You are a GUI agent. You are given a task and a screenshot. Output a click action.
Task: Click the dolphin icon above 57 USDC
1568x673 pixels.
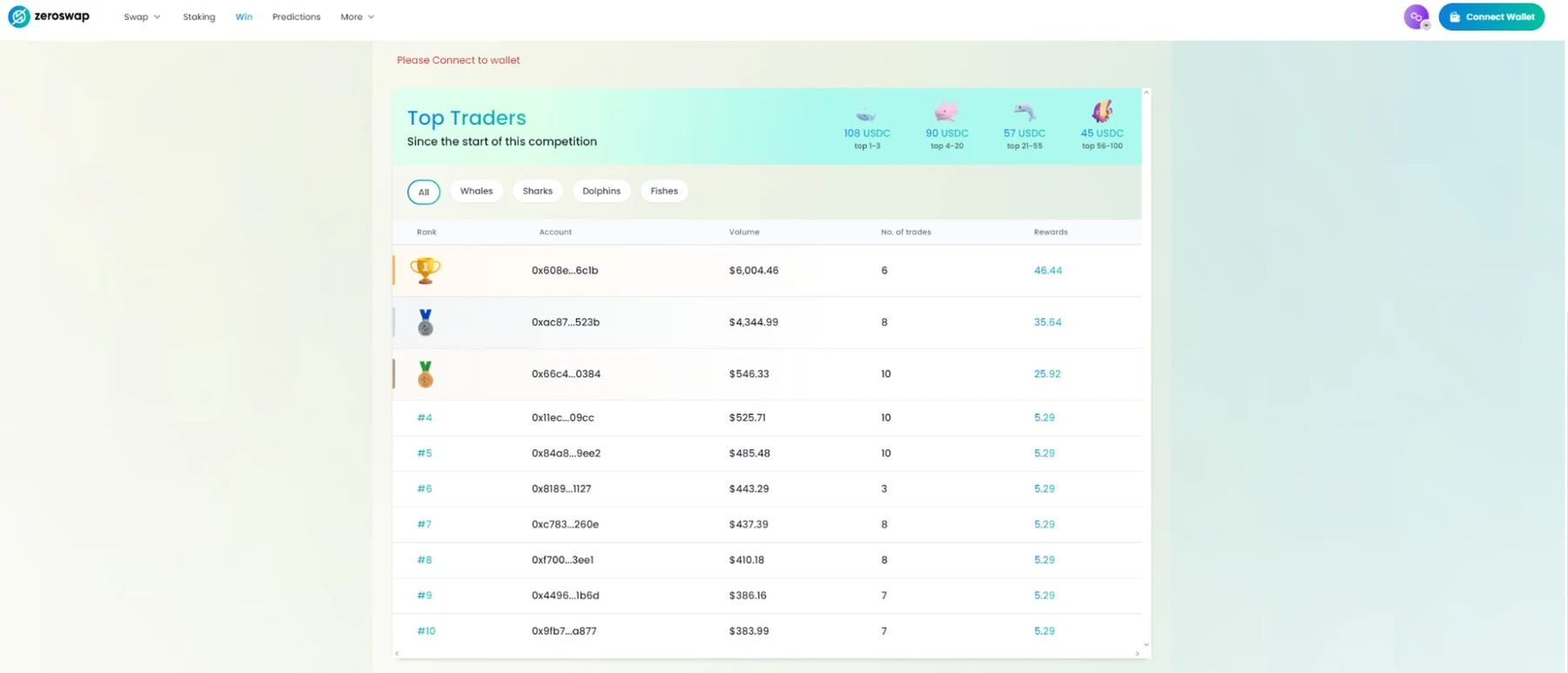1024,112
